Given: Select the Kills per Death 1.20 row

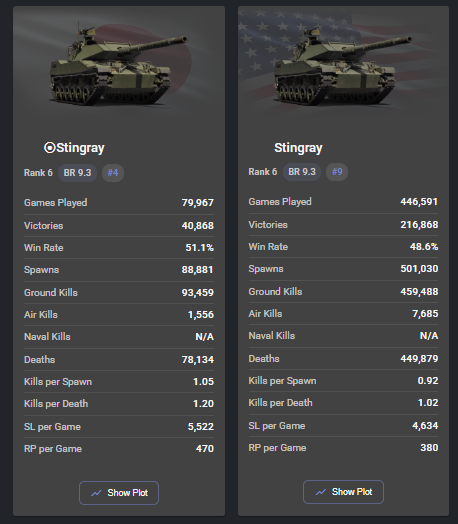Looking at the screenshot, I should pos(119,404).
